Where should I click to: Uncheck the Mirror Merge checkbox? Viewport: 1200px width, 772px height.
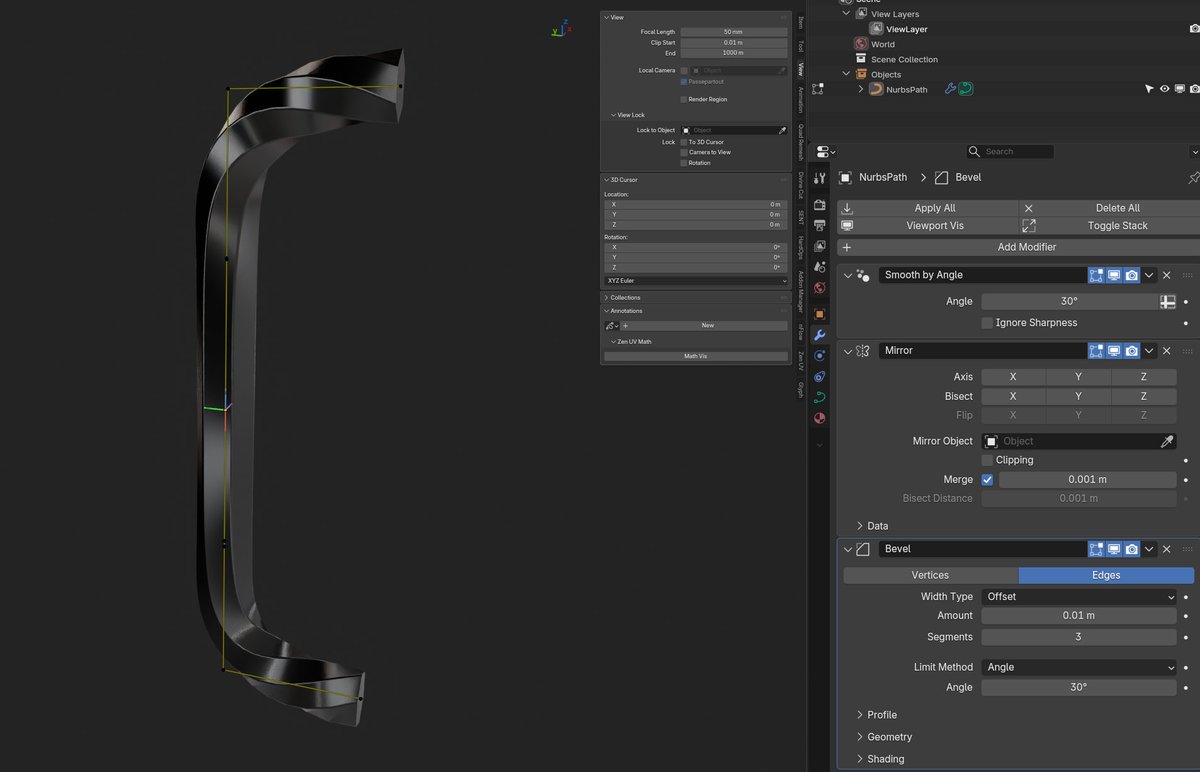(x=987, y=480)
